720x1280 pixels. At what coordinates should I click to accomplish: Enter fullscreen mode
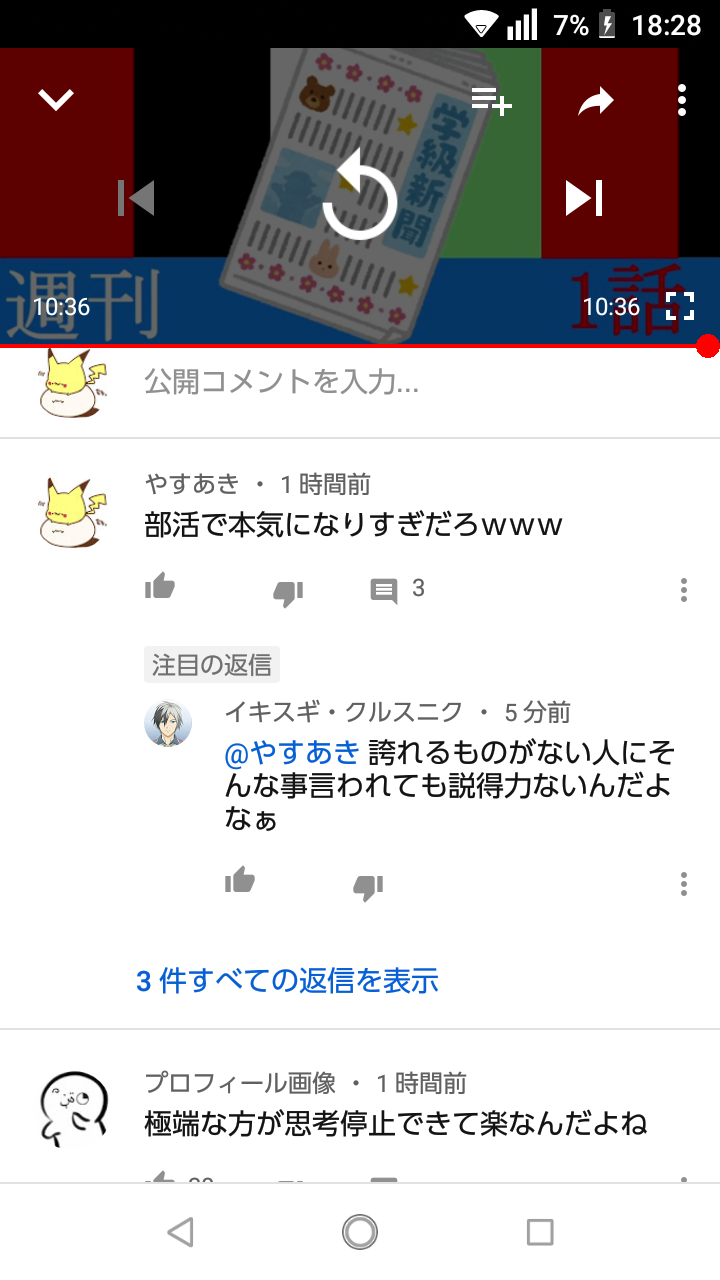(680, 306)
